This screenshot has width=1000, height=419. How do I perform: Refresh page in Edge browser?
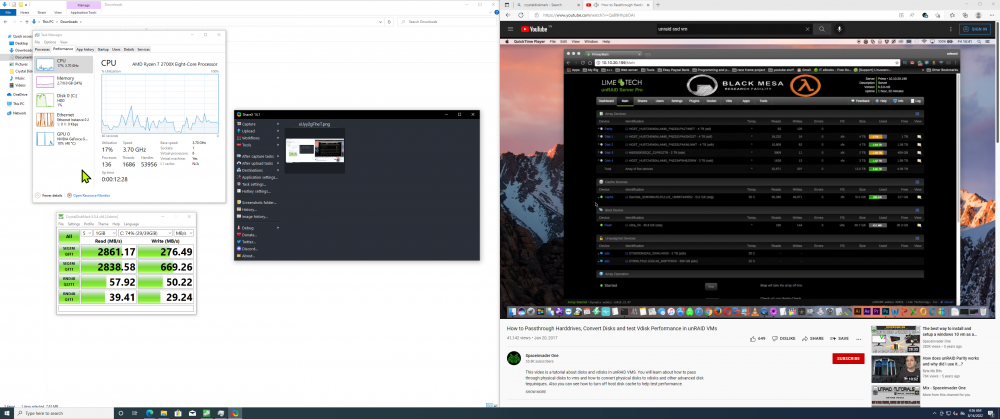pyautogui.click(x=520, y=15)
